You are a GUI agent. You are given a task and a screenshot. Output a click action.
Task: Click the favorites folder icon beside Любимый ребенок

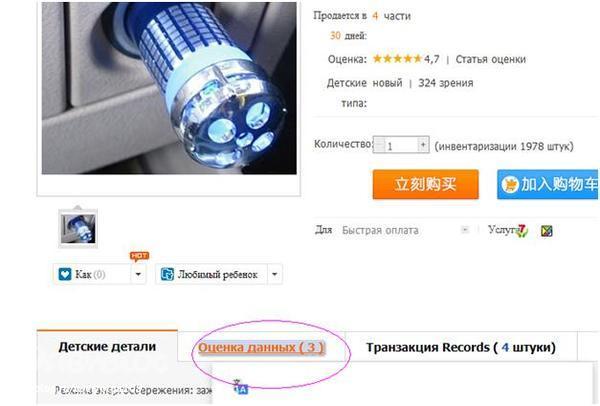[167, 274]
